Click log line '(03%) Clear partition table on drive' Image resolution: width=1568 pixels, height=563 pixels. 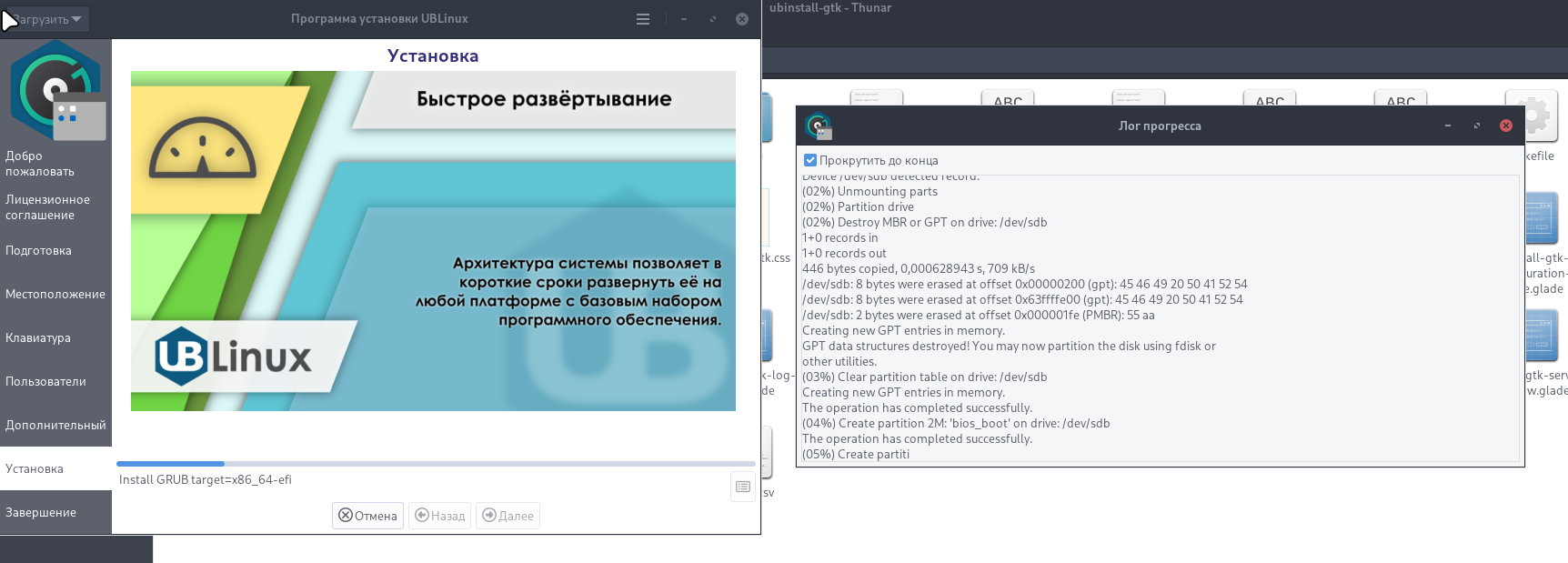tap(924, 377)
